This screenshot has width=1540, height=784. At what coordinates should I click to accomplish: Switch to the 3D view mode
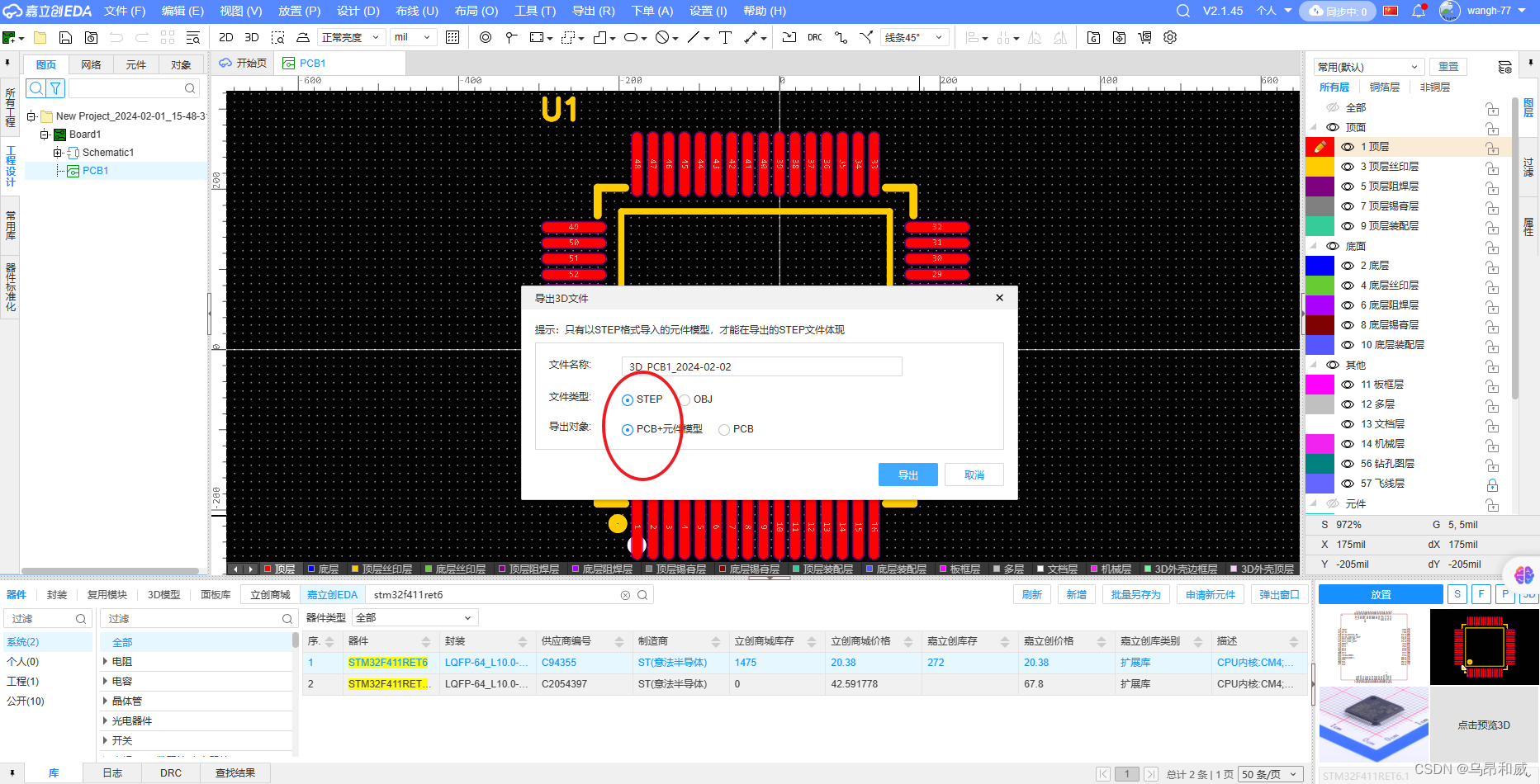click(252, 37)
